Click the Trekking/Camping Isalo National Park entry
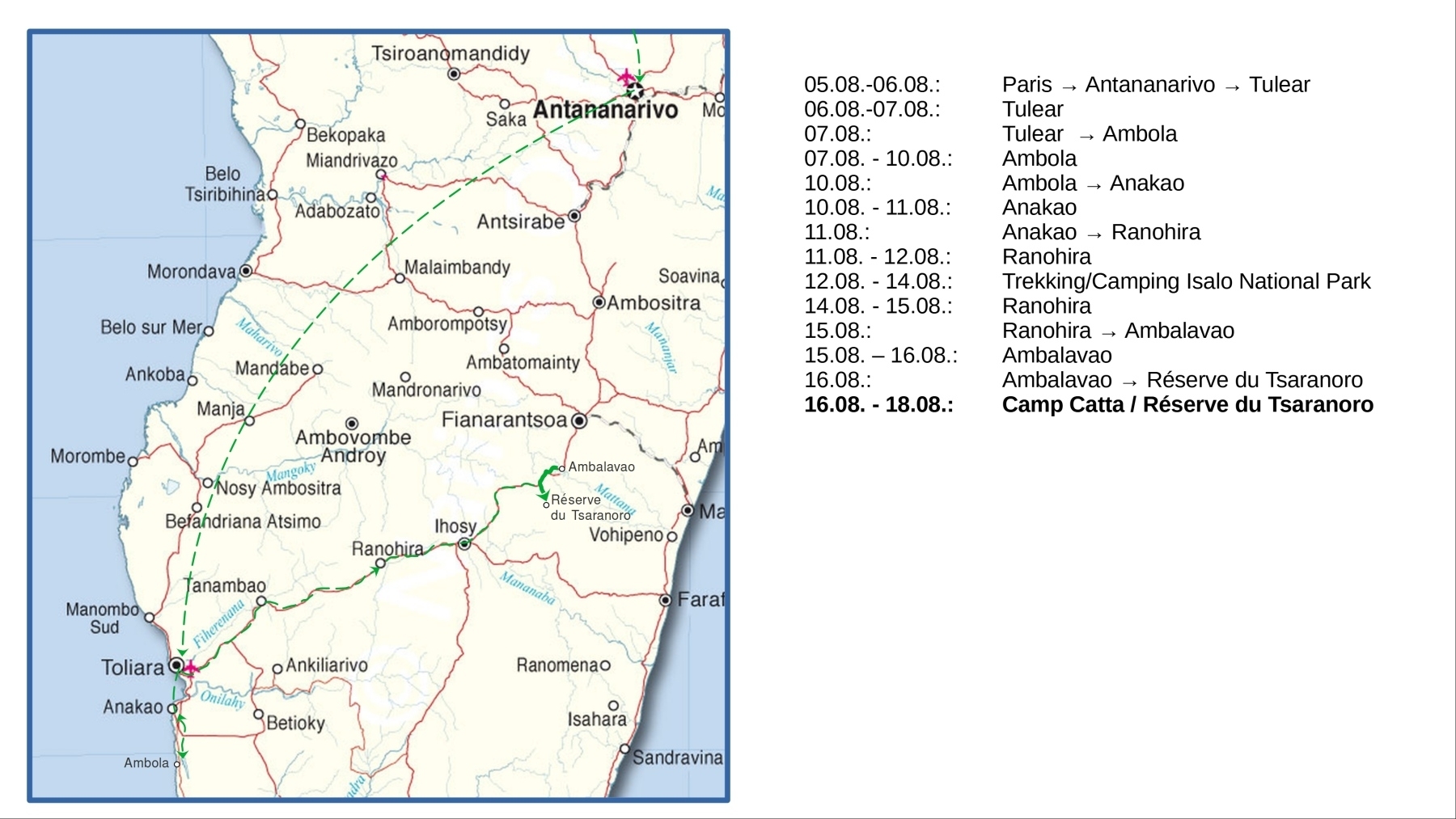The width and height of the screenshot is (1456, 819). pyautogui.click(x=1186, y=281)
